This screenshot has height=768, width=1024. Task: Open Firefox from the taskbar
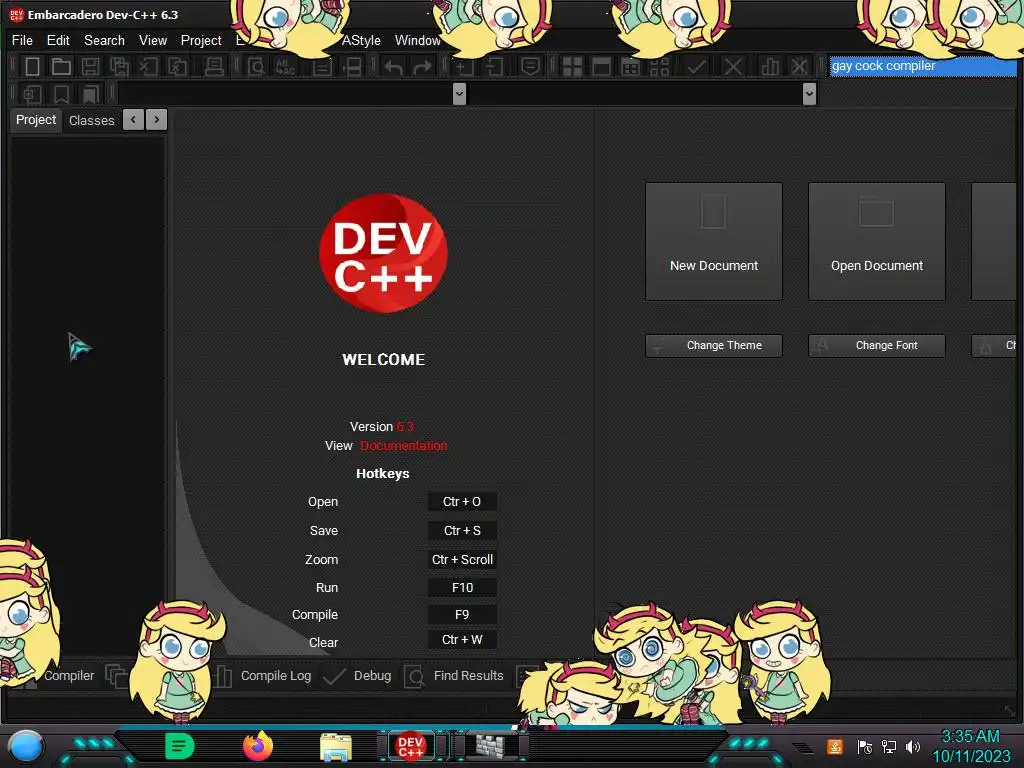(x=258, y=746)
